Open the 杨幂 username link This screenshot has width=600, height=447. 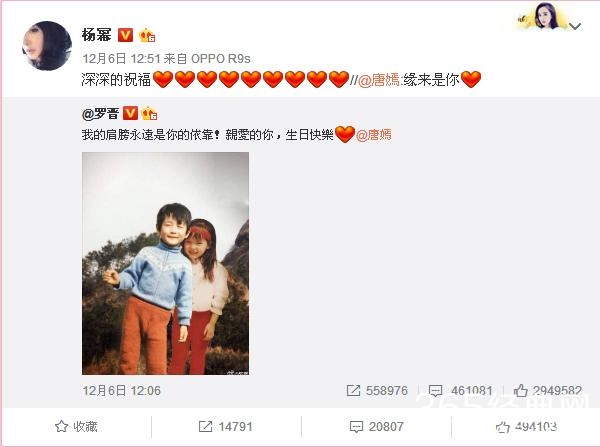click(x=96, y=35)
